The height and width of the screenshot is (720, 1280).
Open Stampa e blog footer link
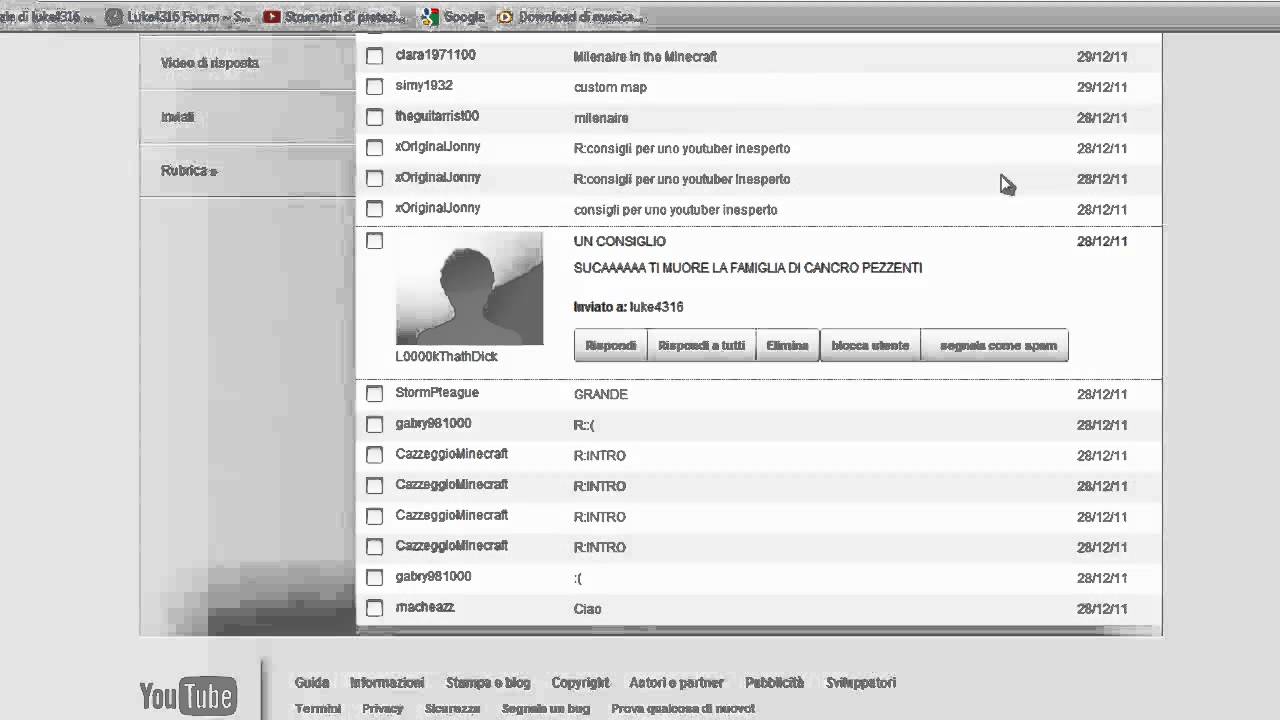pyautogui.click(x=488, y=683)
